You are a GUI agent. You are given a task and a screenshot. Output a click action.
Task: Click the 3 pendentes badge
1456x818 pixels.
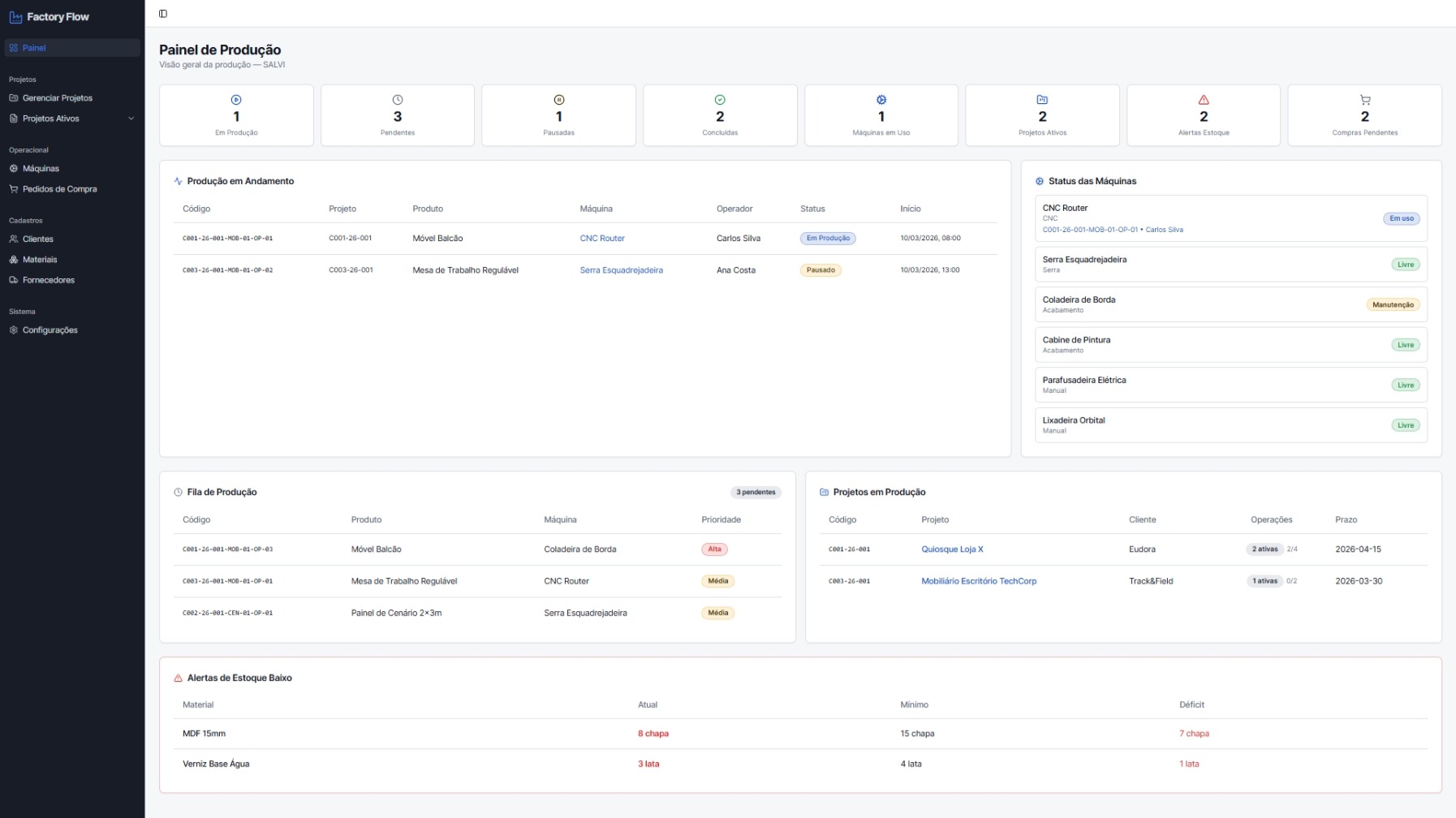[756, 493]
